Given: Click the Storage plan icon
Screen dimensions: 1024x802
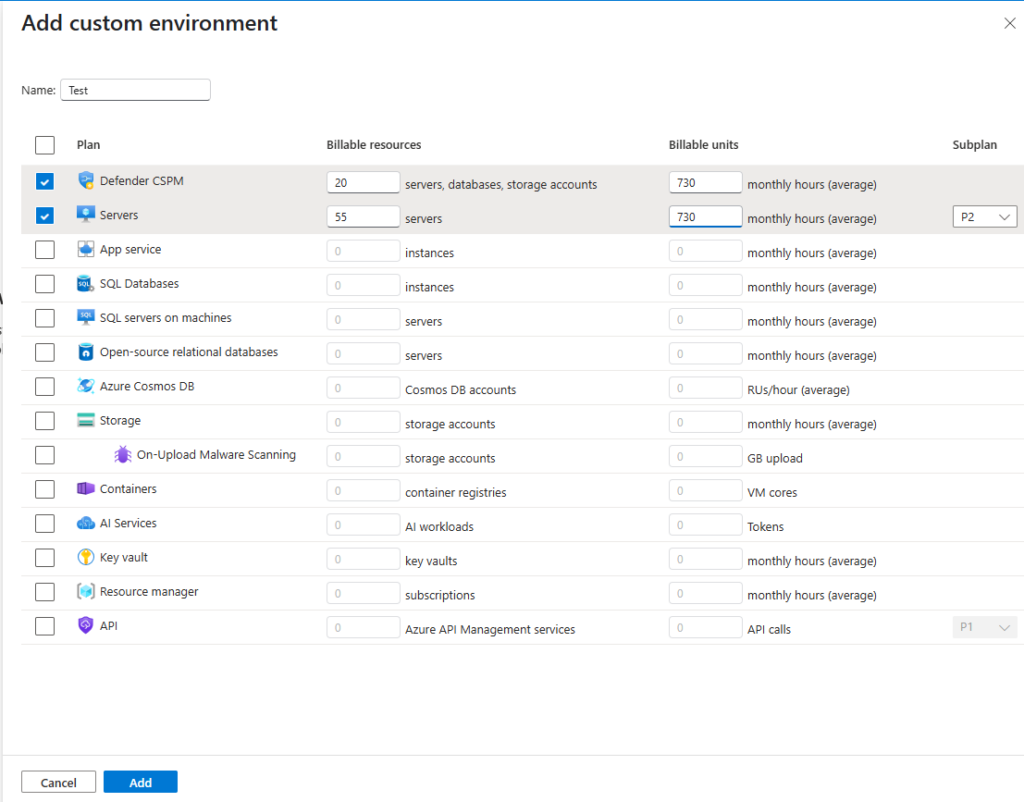Looking at the screenshot, I should [x=86, y=420].
